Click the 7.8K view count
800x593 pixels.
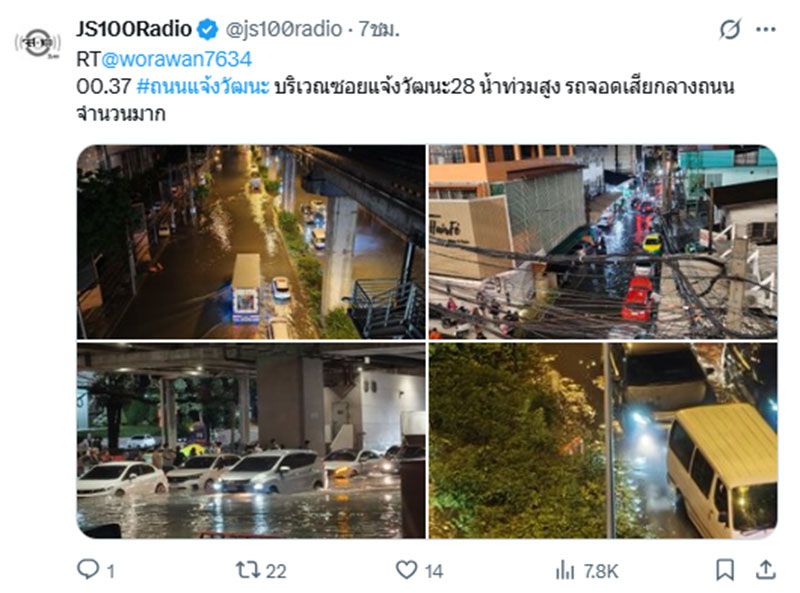pos(602,571)
